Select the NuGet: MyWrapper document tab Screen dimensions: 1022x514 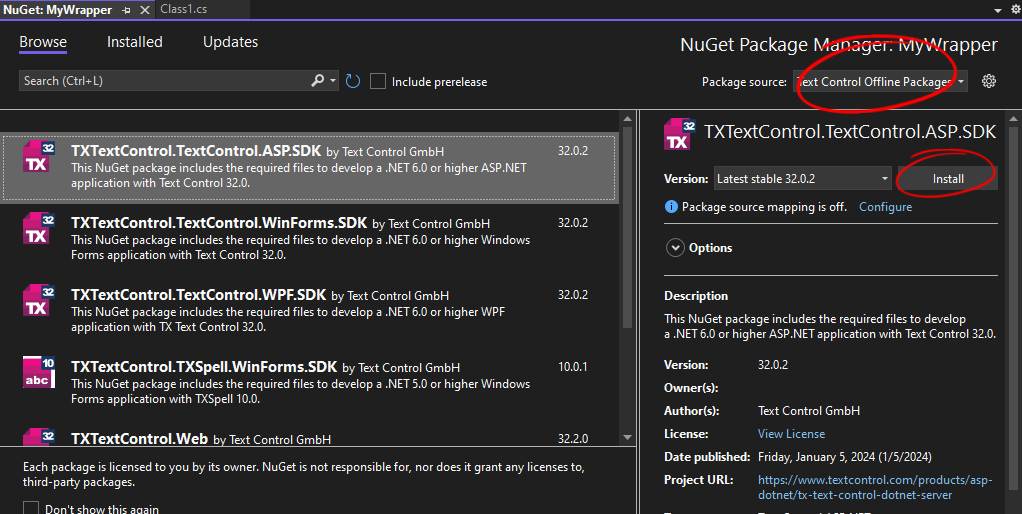point(57,10)
